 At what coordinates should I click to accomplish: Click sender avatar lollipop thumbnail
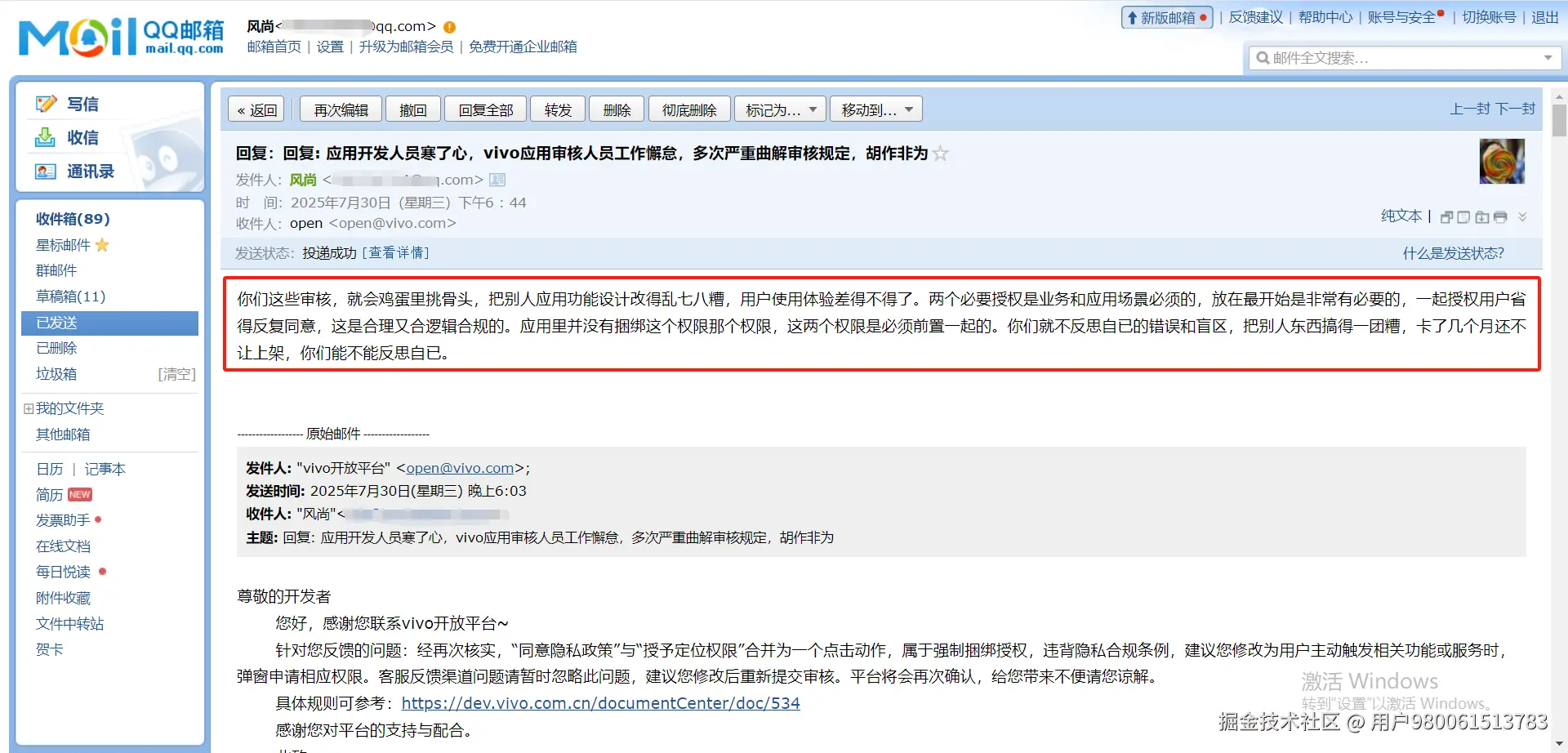pyautogui.click(x=1502, y=161)
